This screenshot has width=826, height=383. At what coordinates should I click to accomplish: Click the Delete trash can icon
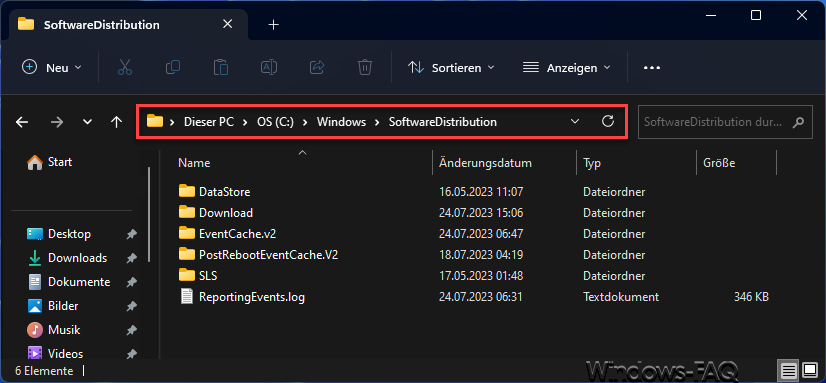[365, 67]
